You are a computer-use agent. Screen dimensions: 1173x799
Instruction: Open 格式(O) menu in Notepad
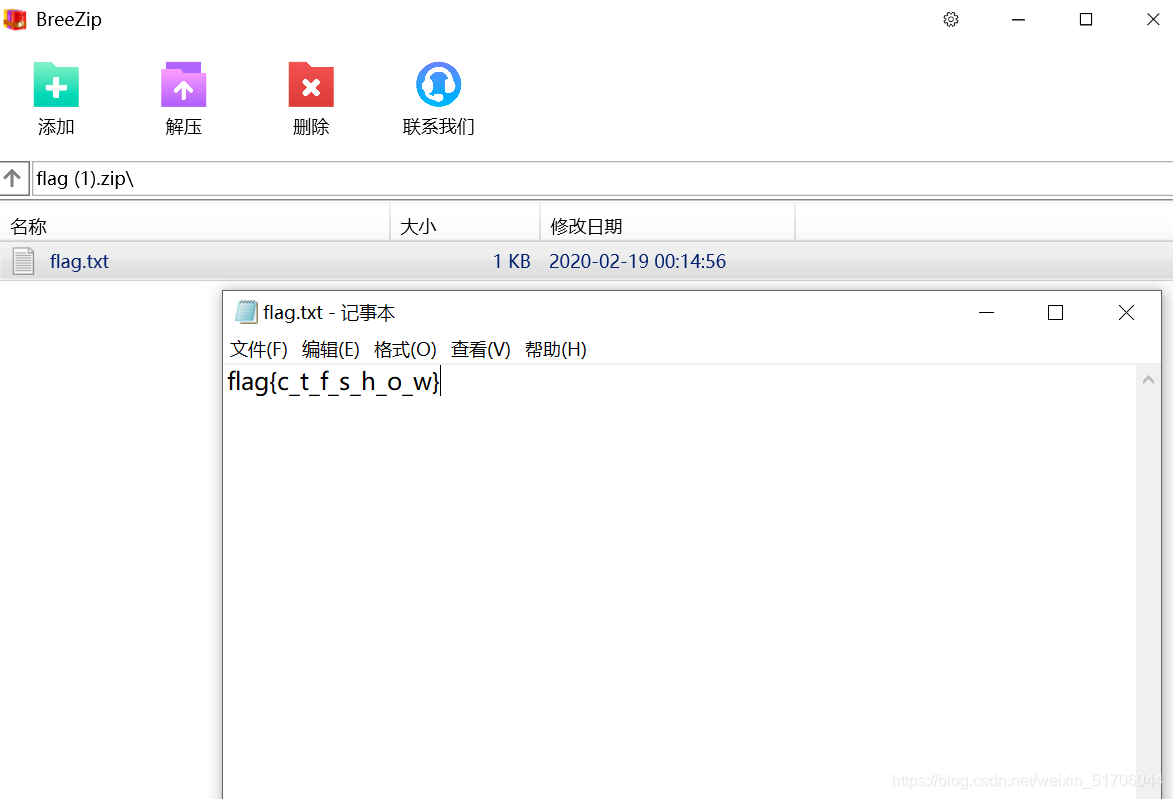coord(405,349)
